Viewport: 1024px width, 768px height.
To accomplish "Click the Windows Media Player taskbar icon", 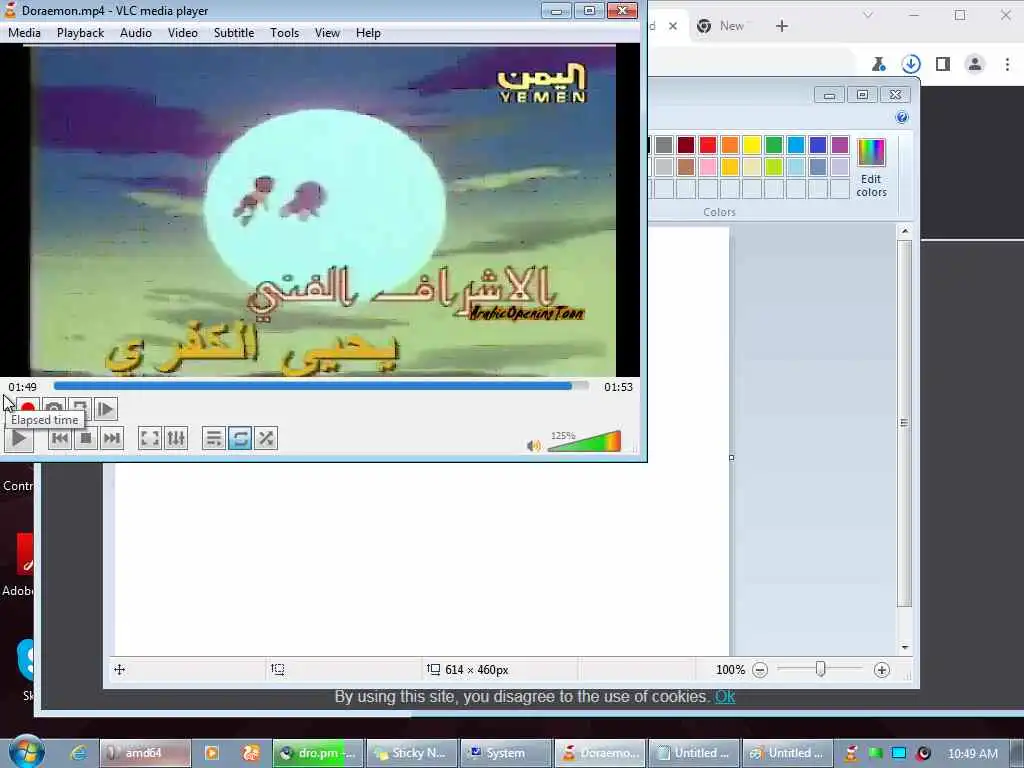I will pyautogui.click(x=212, y=753).
